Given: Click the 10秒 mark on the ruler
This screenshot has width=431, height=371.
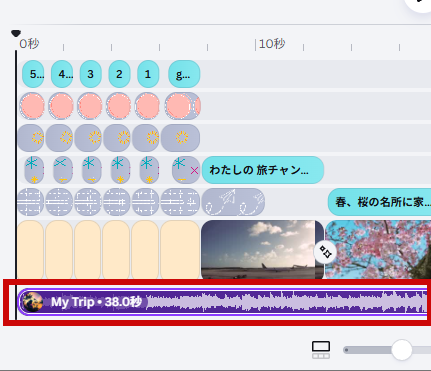Looking at the screenshot, I should tap(272, 44).
